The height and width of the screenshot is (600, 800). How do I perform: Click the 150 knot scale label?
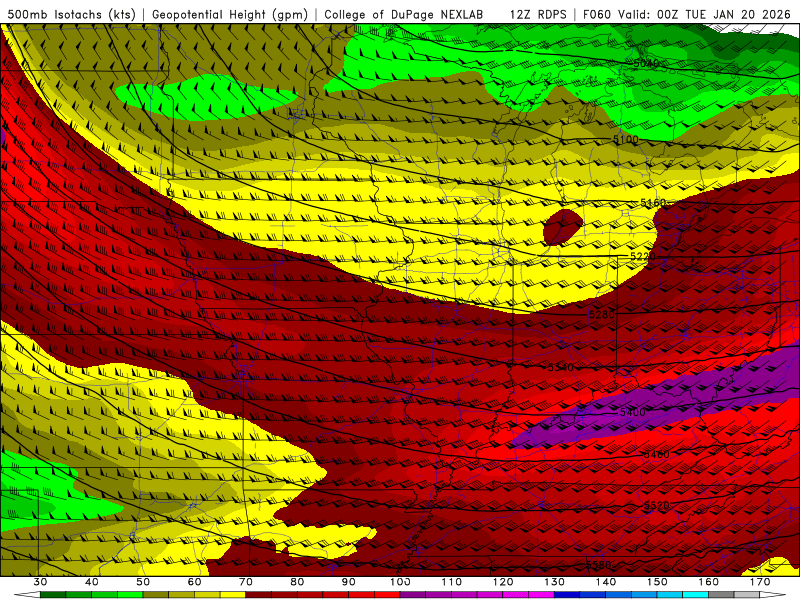click(657, 582)
